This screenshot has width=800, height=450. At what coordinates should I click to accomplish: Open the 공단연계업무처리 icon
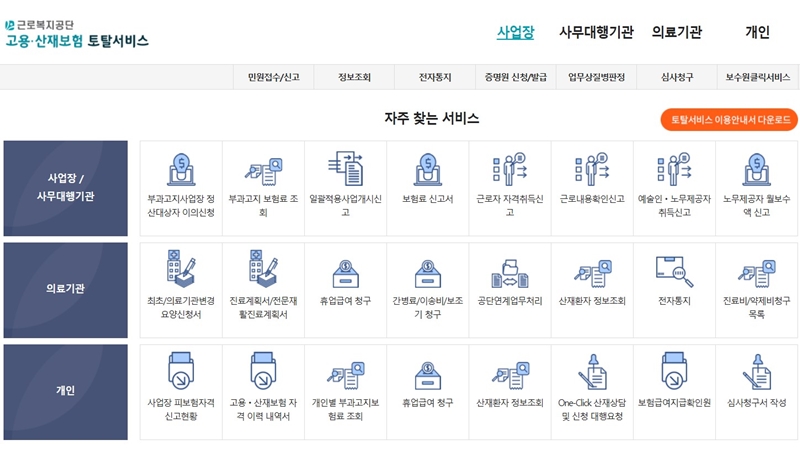(510, 274)
